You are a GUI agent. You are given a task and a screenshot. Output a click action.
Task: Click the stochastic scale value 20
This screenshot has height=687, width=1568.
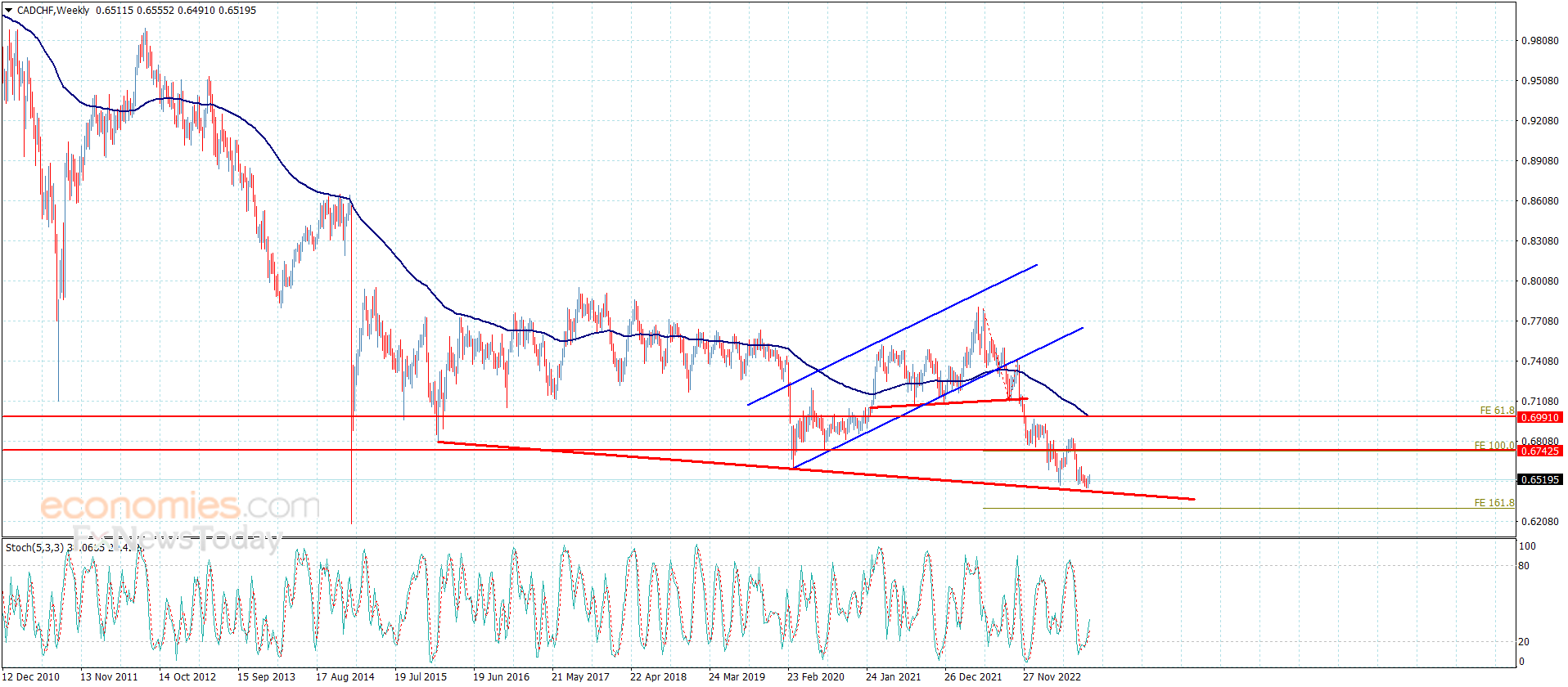tap(1524, 642)
